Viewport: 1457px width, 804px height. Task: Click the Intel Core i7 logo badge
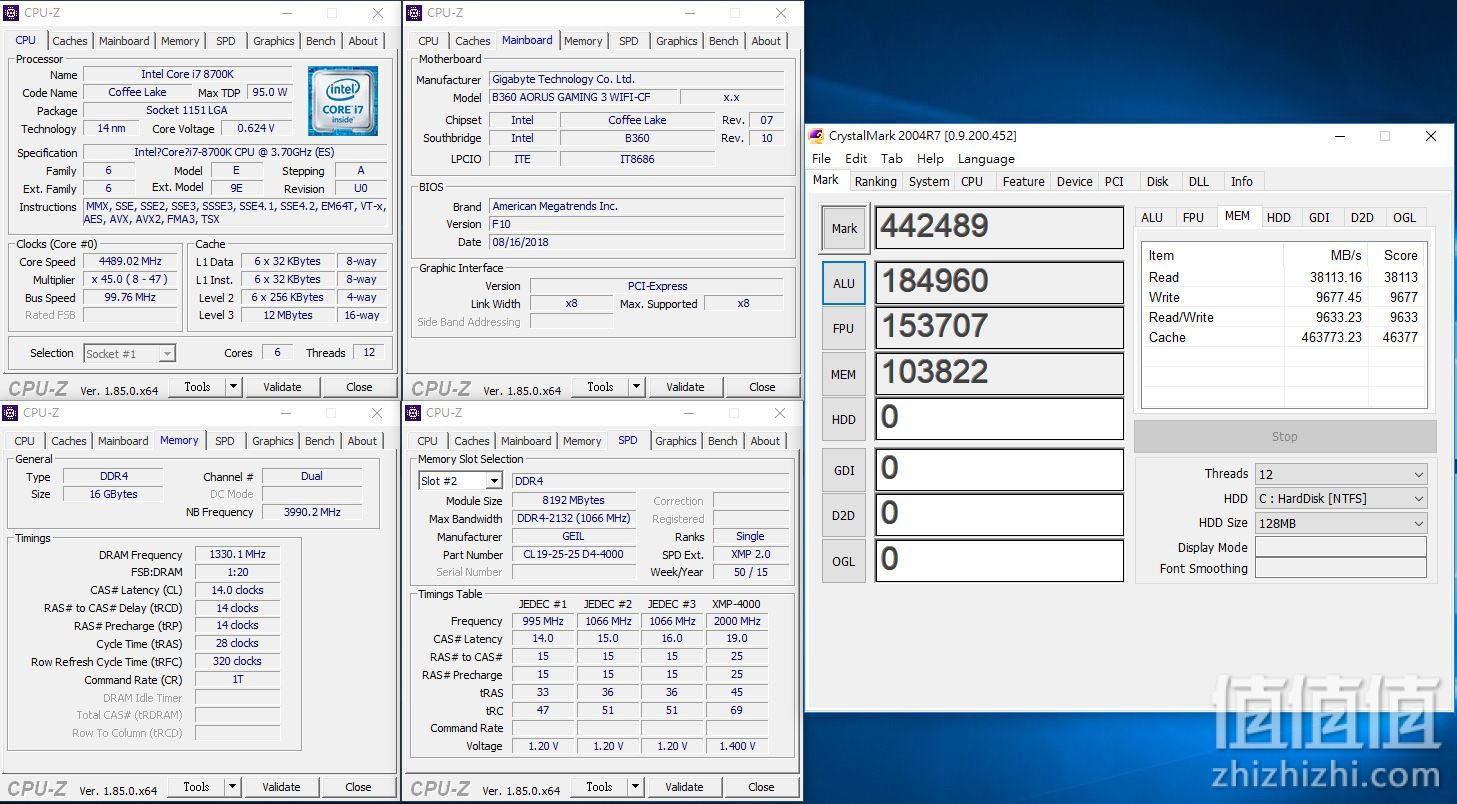click(x=343, y=101)
